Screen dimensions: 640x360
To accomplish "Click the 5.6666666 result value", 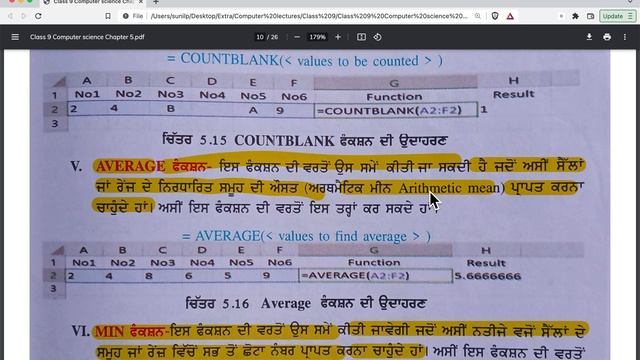I will (x=488, y=276).
